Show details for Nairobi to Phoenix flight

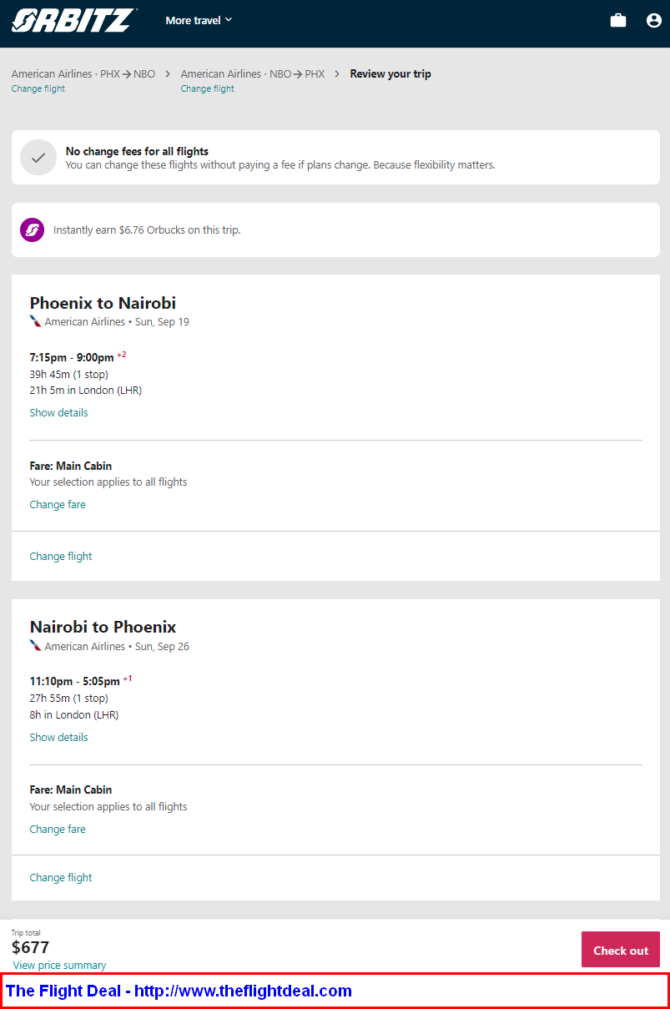point(59,737)
